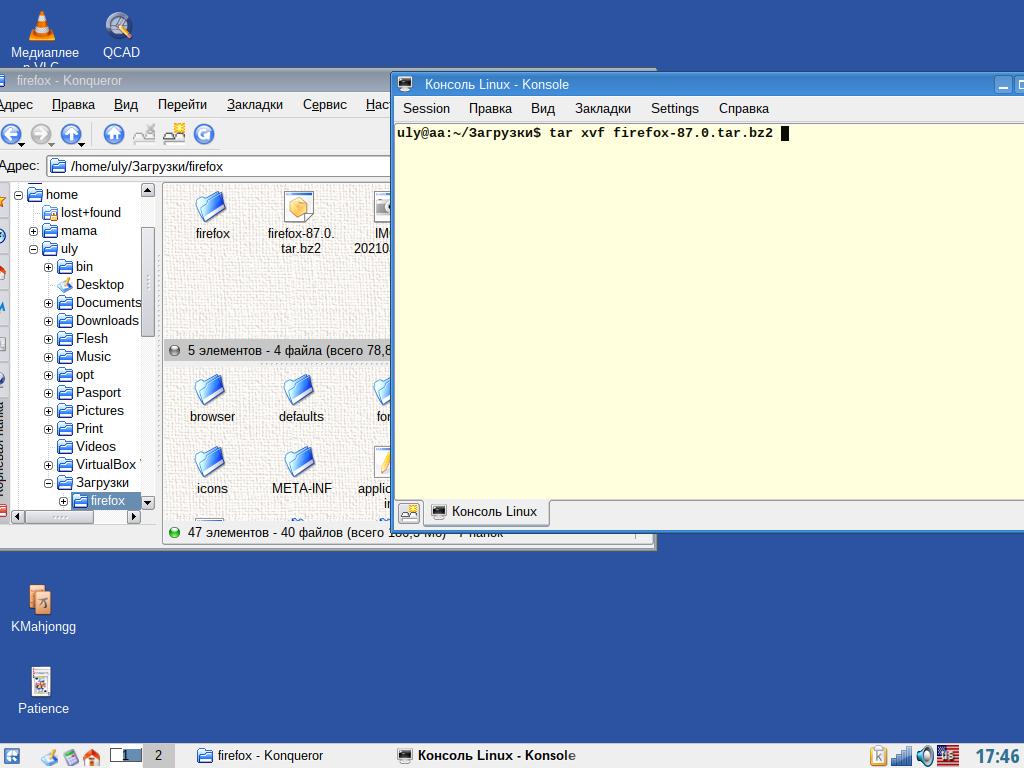
Task: Switch to firefox - Konqueror taskbar button
Action: pos(261,756)
